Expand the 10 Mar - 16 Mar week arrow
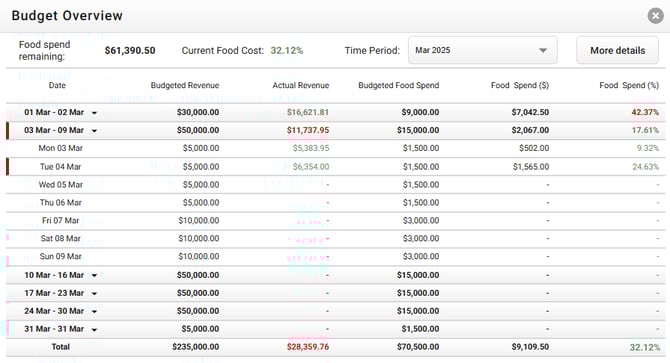670x363 pixels. click(x=94, y=275)
